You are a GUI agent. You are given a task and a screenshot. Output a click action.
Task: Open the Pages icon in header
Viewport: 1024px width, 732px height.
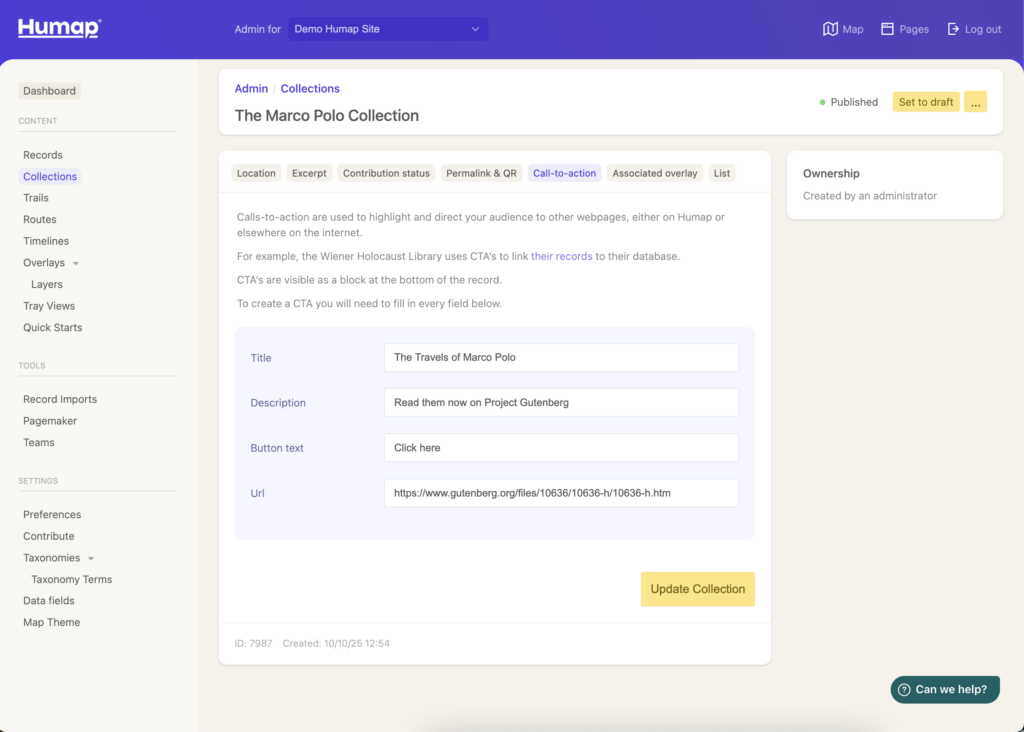pyautogui.click(x=887, y=29)
